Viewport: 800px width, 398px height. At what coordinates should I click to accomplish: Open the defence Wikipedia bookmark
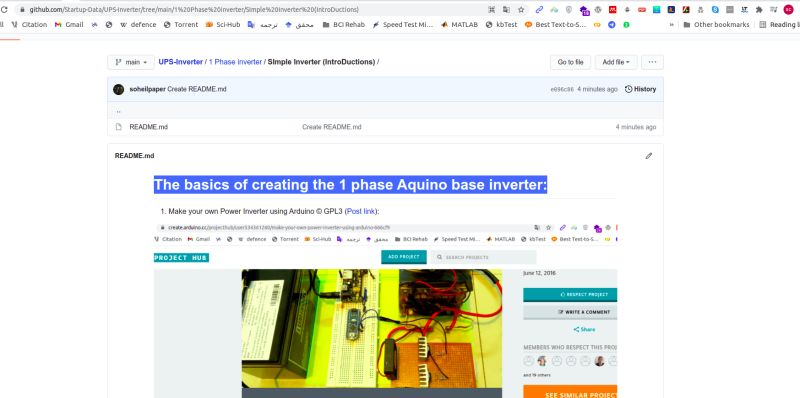point(138,24)
